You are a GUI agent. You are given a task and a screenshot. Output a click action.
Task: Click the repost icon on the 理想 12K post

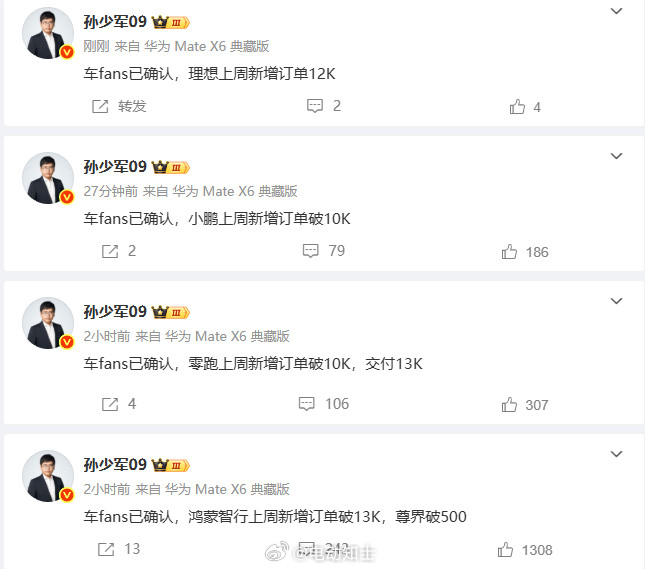coord(100,107)
